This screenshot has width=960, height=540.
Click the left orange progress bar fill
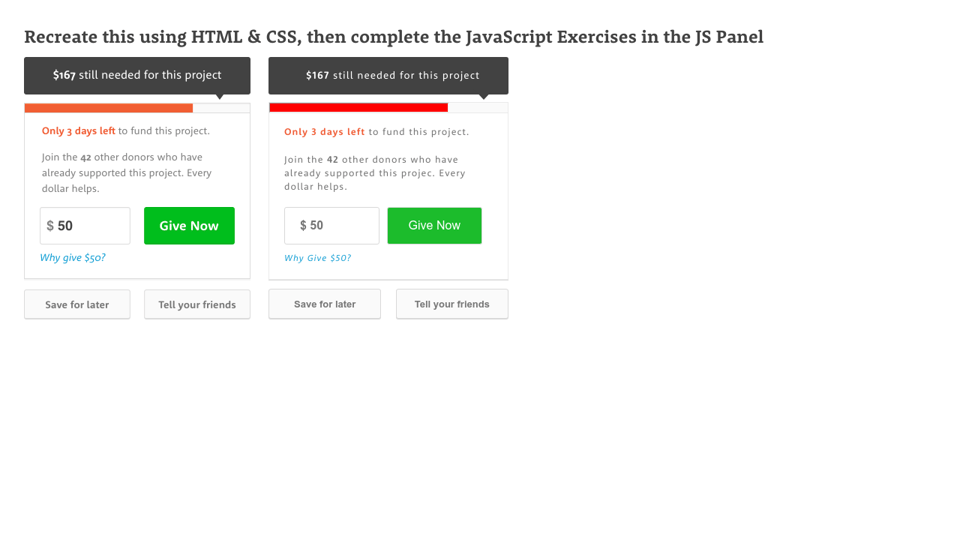pos(108,108)
